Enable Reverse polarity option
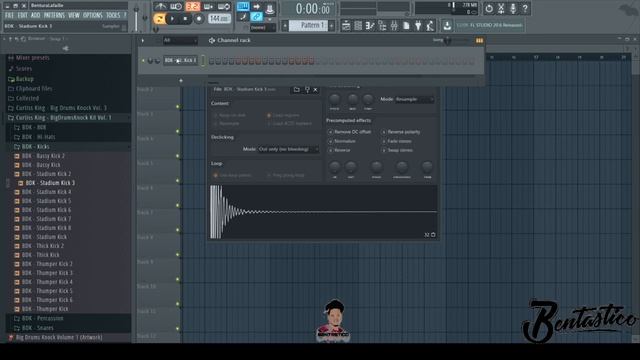Viewport: 640px width, 360px height. point(401,132)
